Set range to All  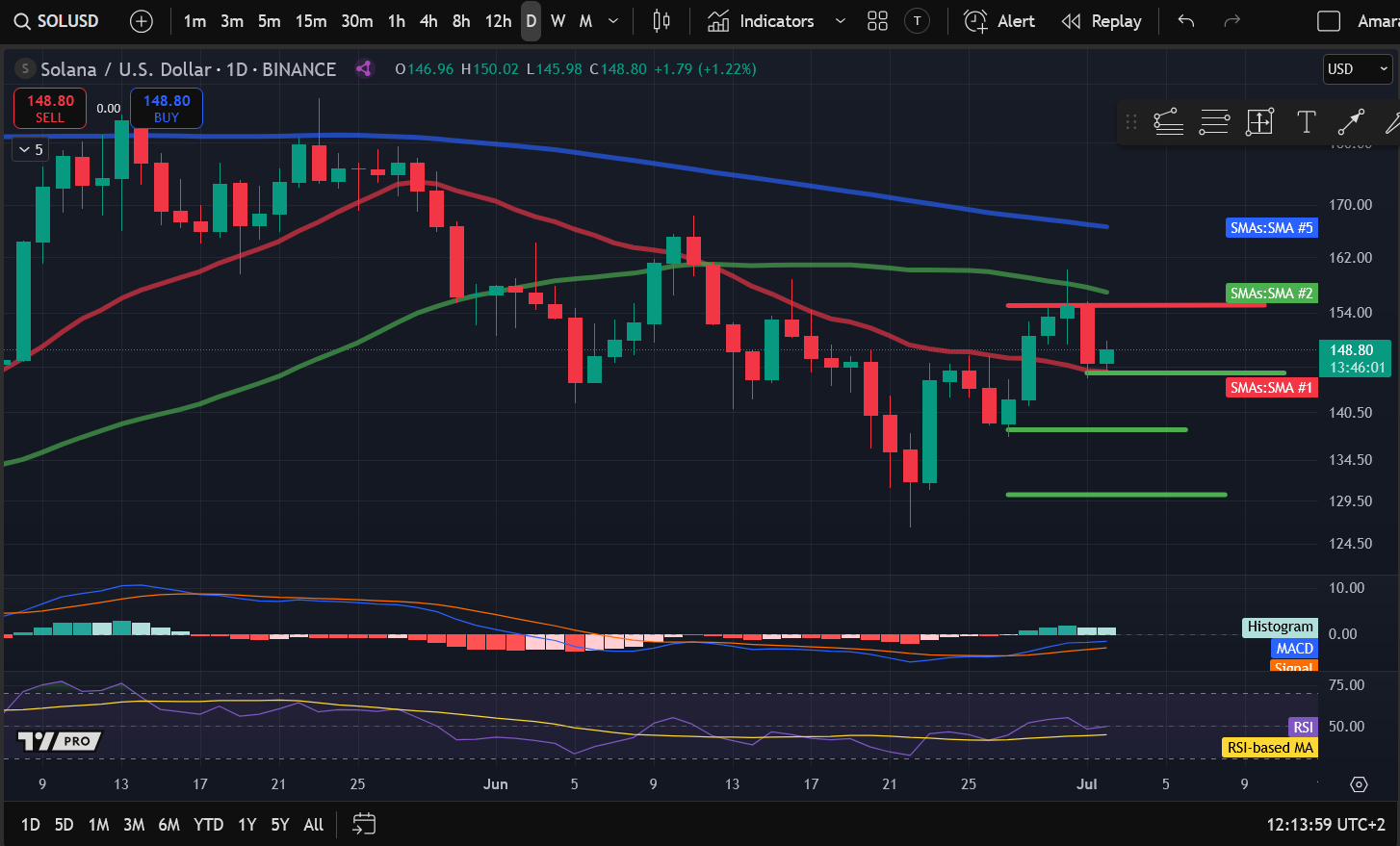pyautogui.click(x=314, y=824)
